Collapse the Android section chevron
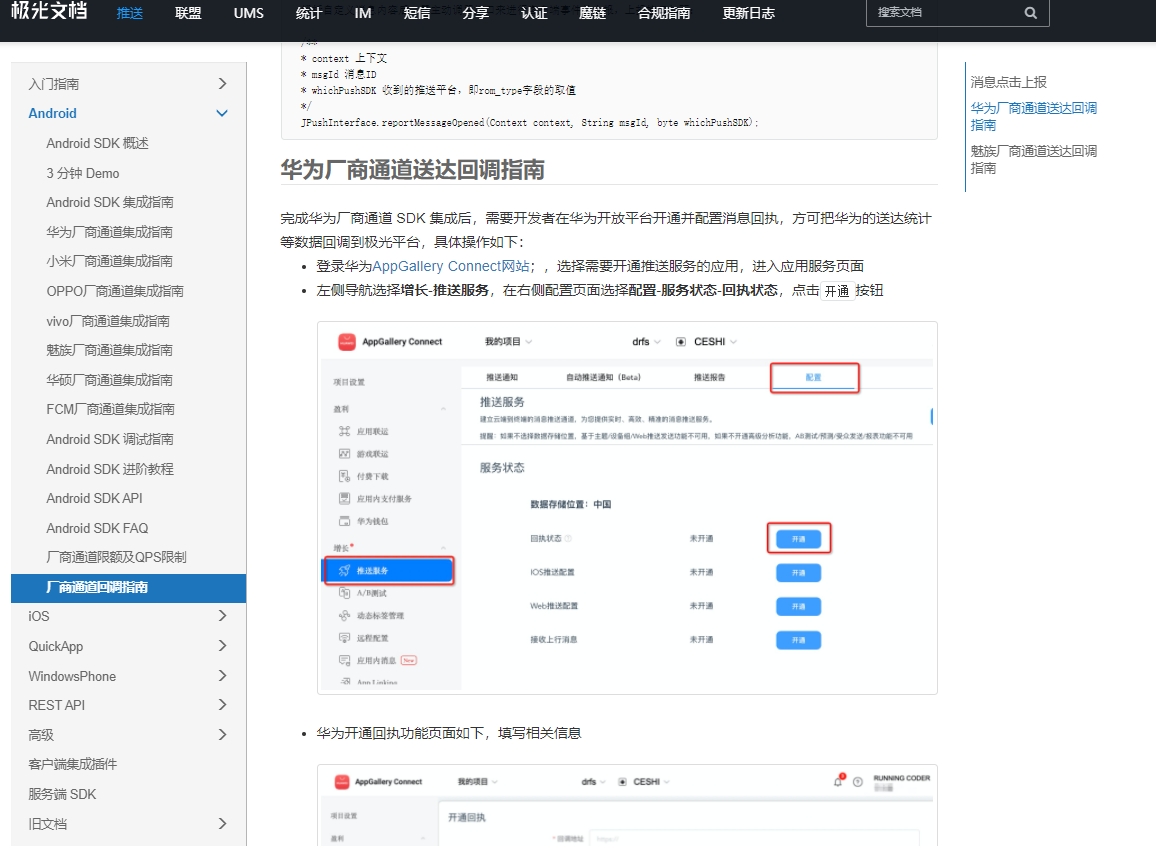Viewport: 1156px width, 846px height. 222,113
